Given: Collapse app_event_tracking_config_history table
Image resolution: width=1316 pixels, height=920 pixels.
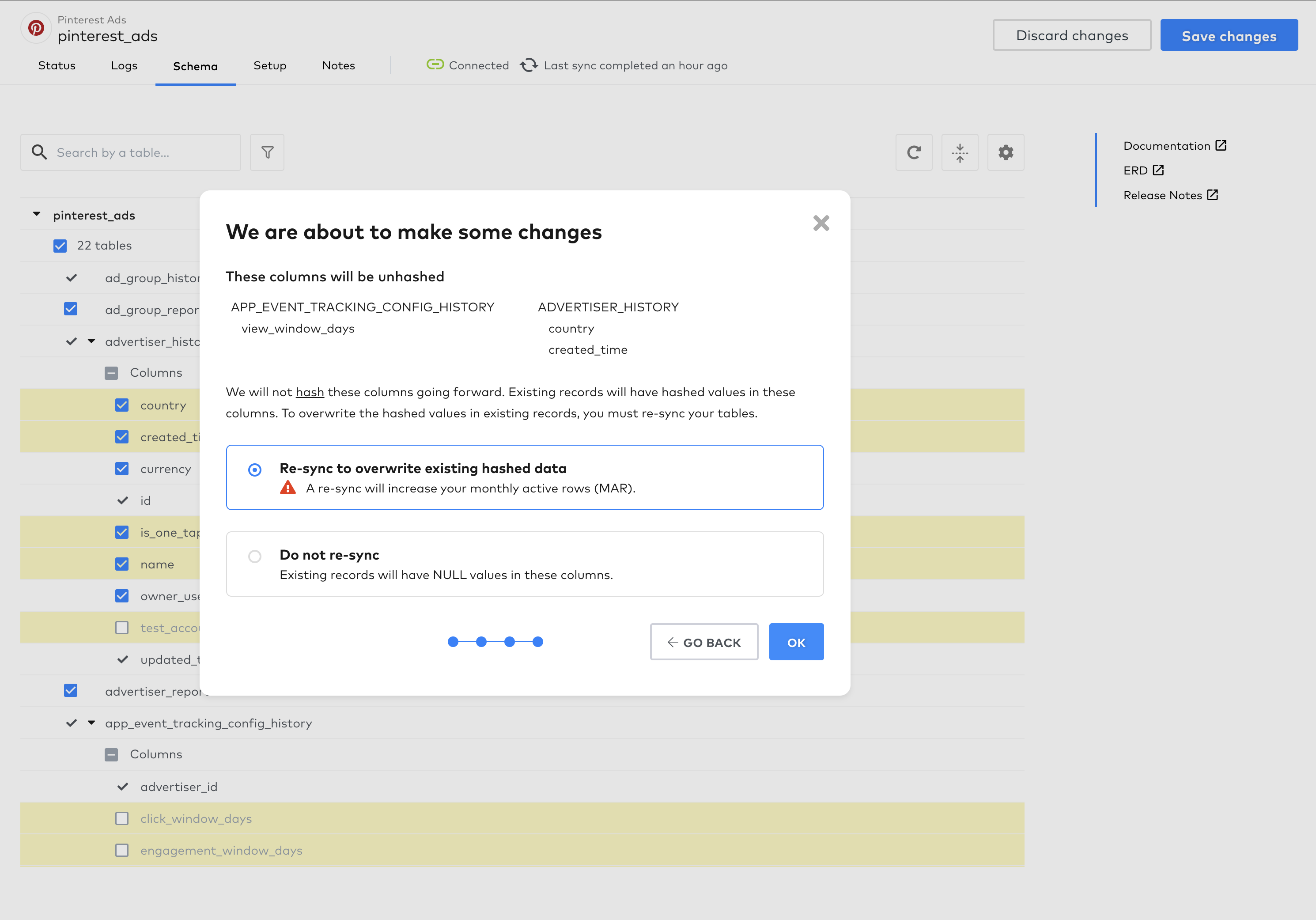Looking at the screenshot, I should (91, 723).
